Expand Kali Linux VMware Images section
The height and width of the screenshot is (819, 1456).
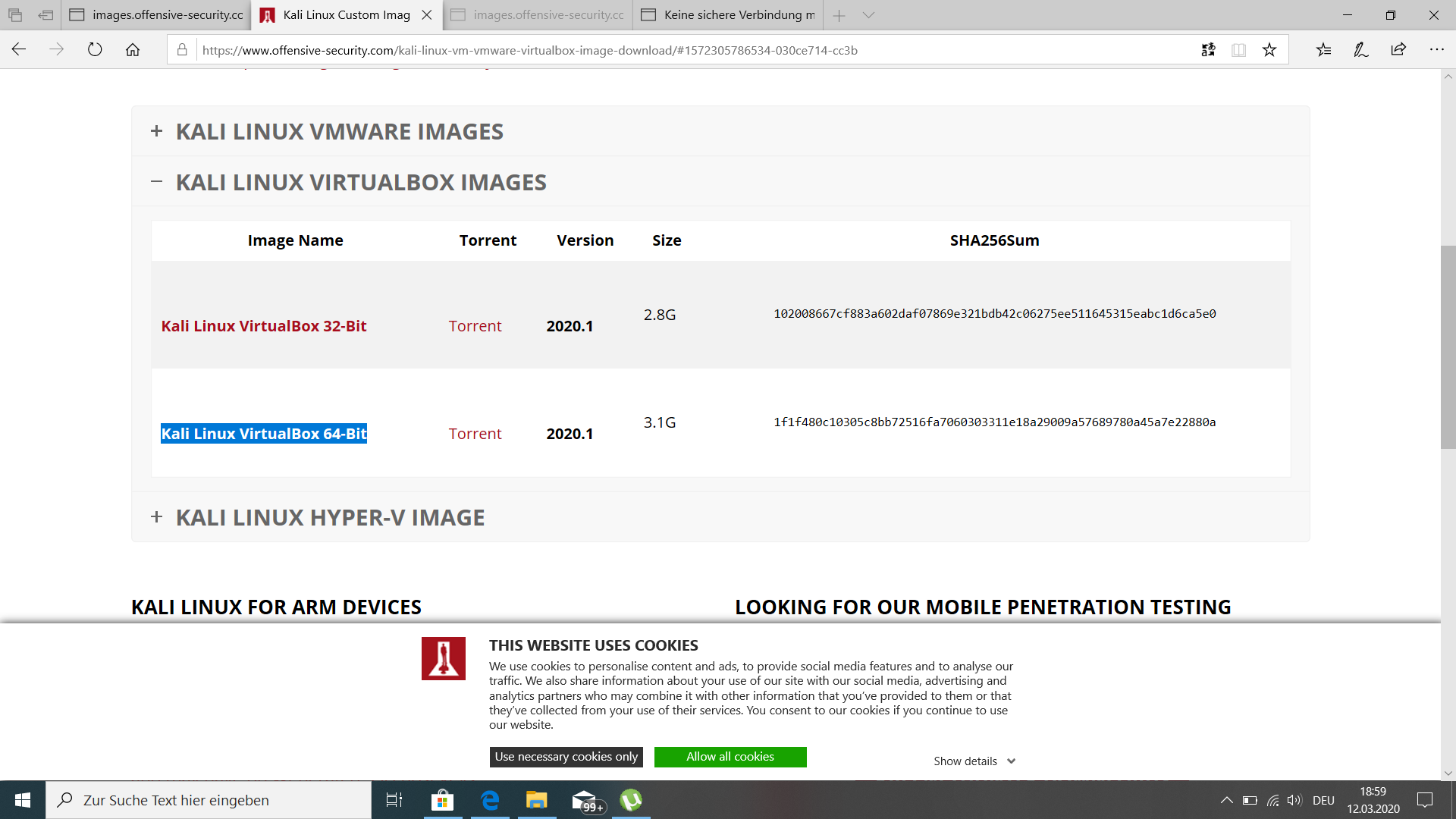coord(339,132)
